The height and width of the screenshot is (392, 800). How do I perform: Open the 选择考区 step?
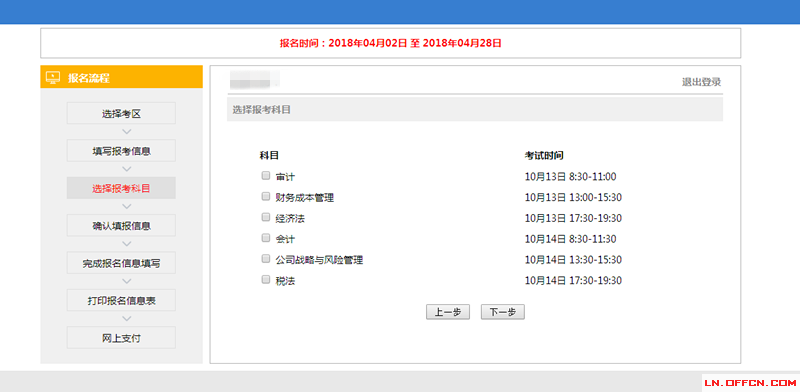click(121, 113)
